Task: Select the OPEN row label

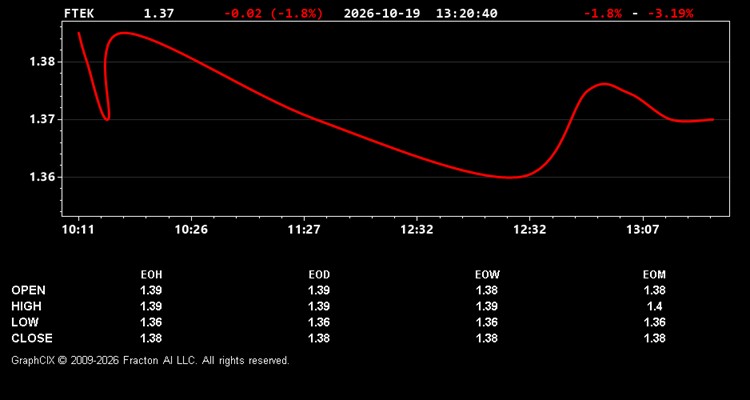Action: 29,290
